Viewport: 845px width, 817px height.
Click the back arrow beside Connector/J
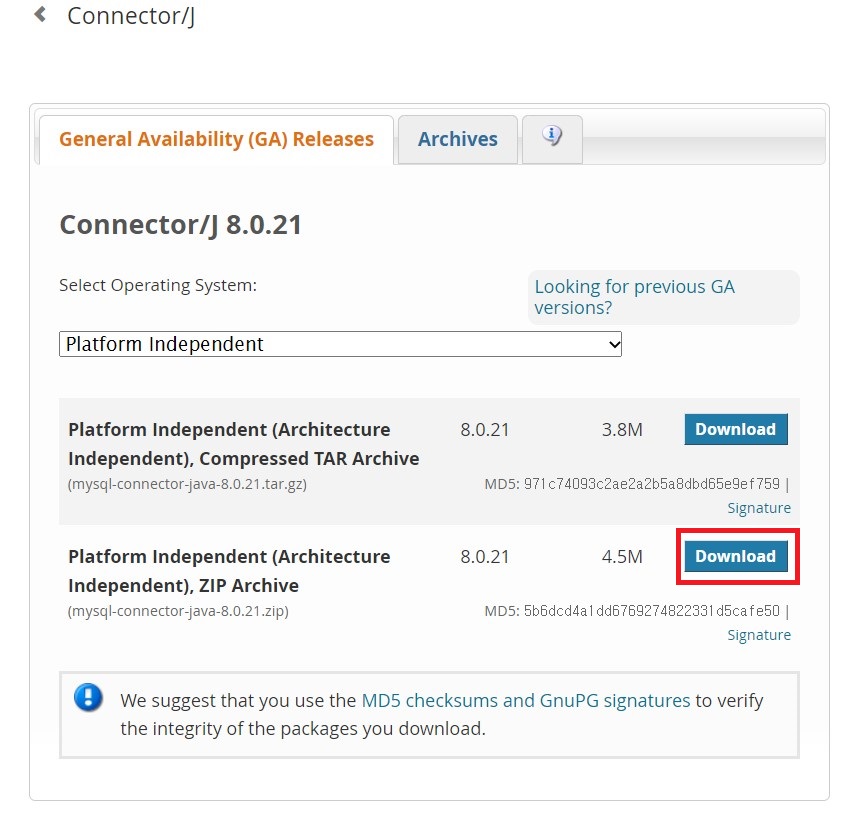point(40,15)
